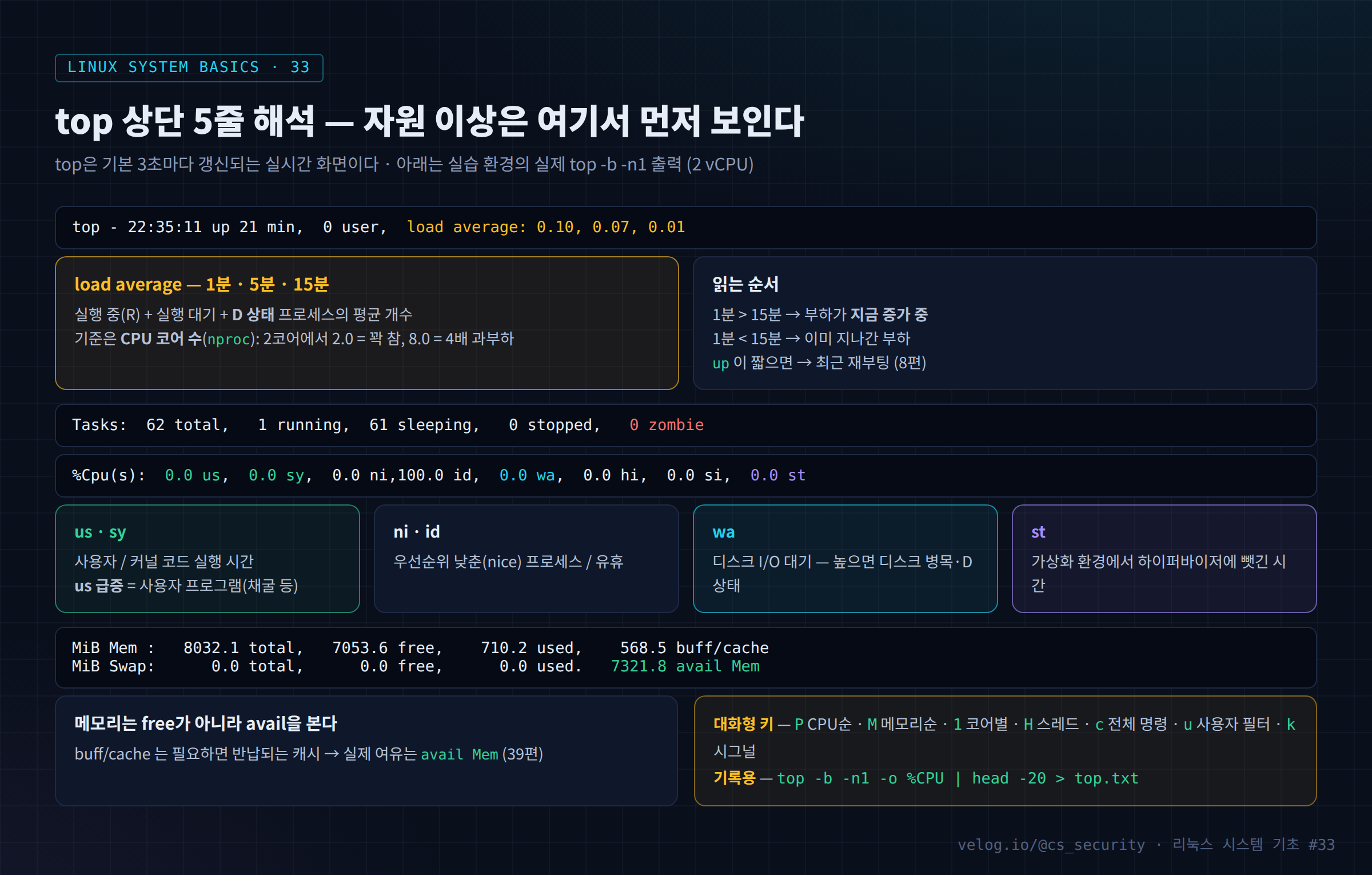The width and height of the screenshot is (1372, 875).
Task: Click 'u 사용자 필터' key hint
Action: [1226, 724]
